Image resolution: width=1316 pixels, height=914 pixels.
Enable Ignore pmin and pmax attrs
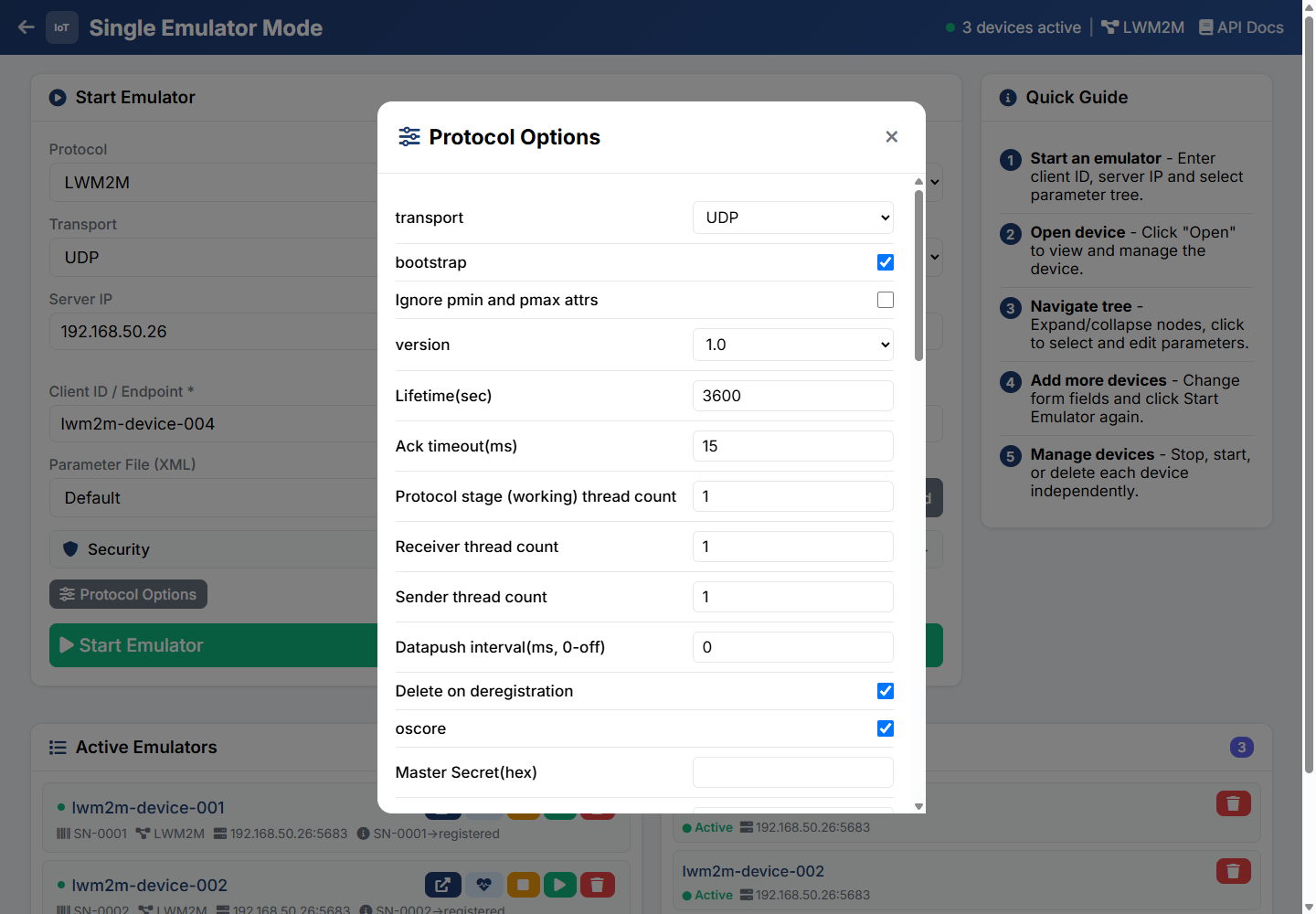(x=886, y=300)
